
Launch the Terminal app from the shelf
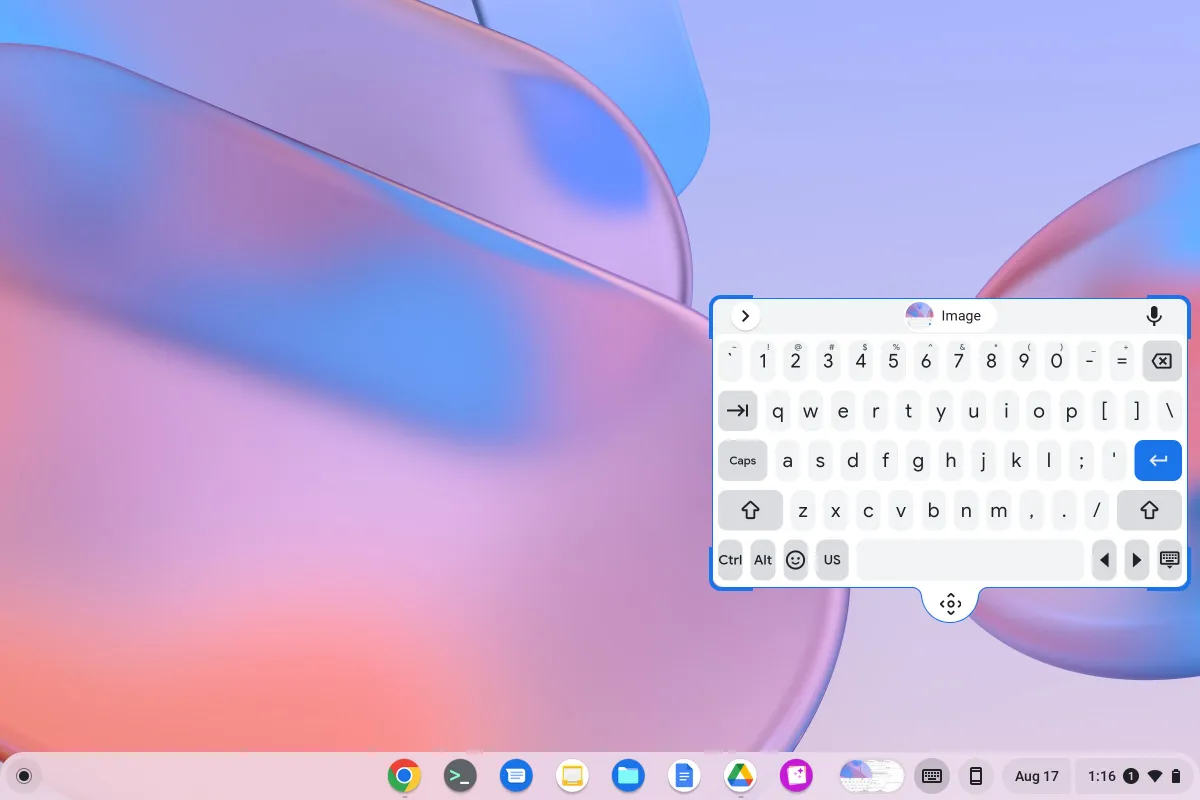pos(460,776)
